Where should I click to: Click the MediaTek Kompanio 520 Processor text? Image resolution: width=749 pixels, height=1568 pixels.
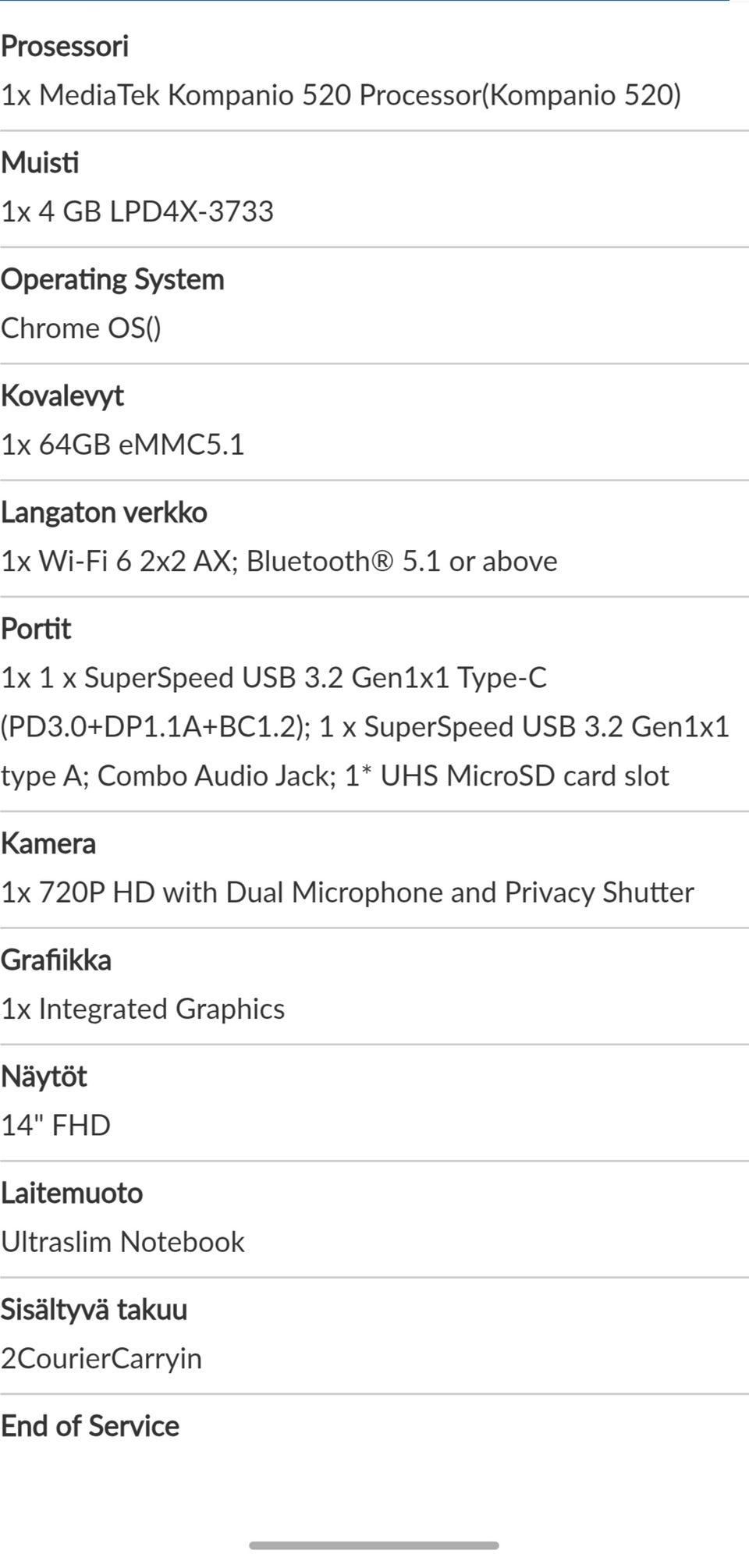(340, 95)
